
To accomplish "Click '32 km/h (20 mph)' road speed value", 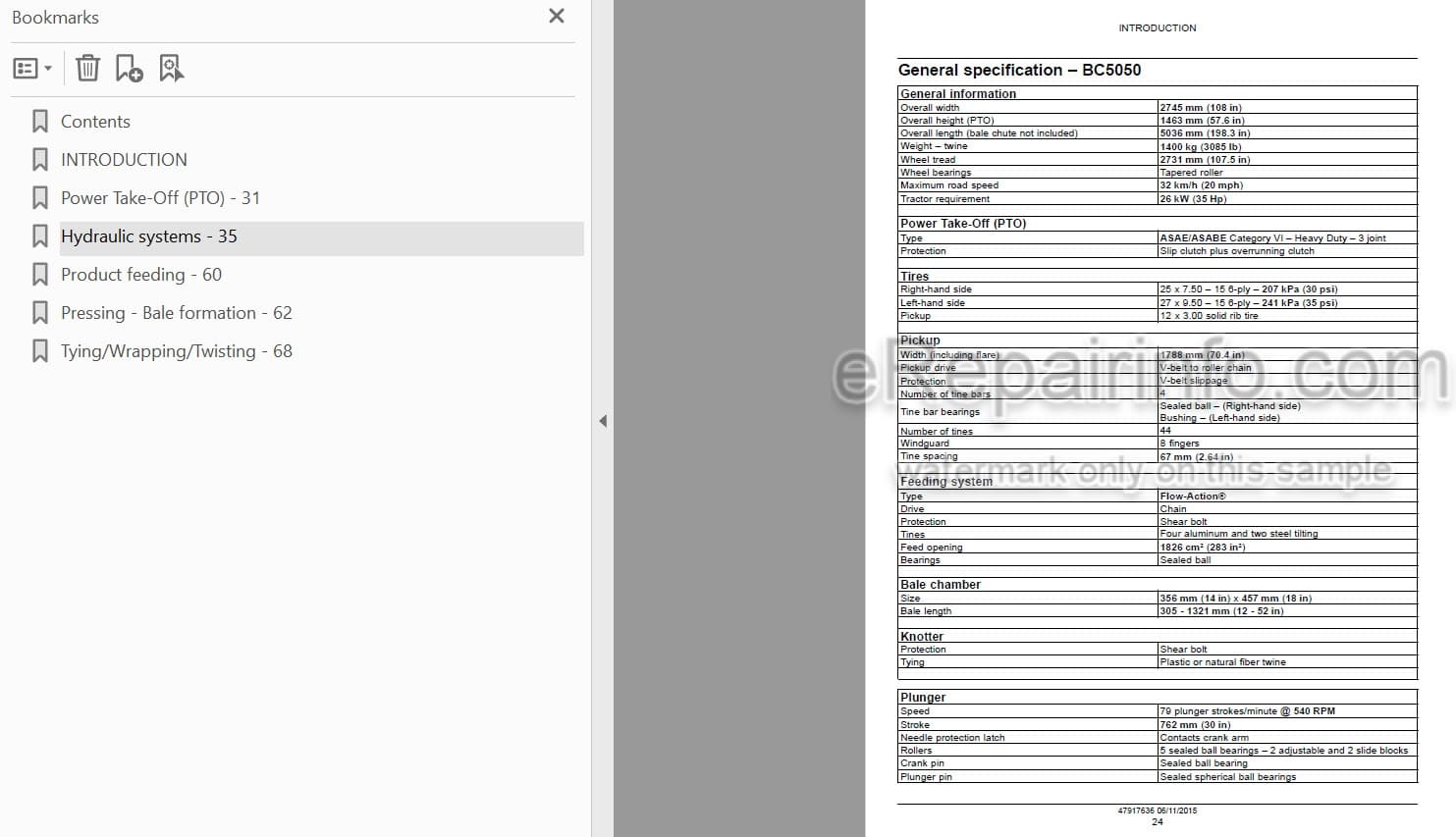I will tap(1201, 185).
